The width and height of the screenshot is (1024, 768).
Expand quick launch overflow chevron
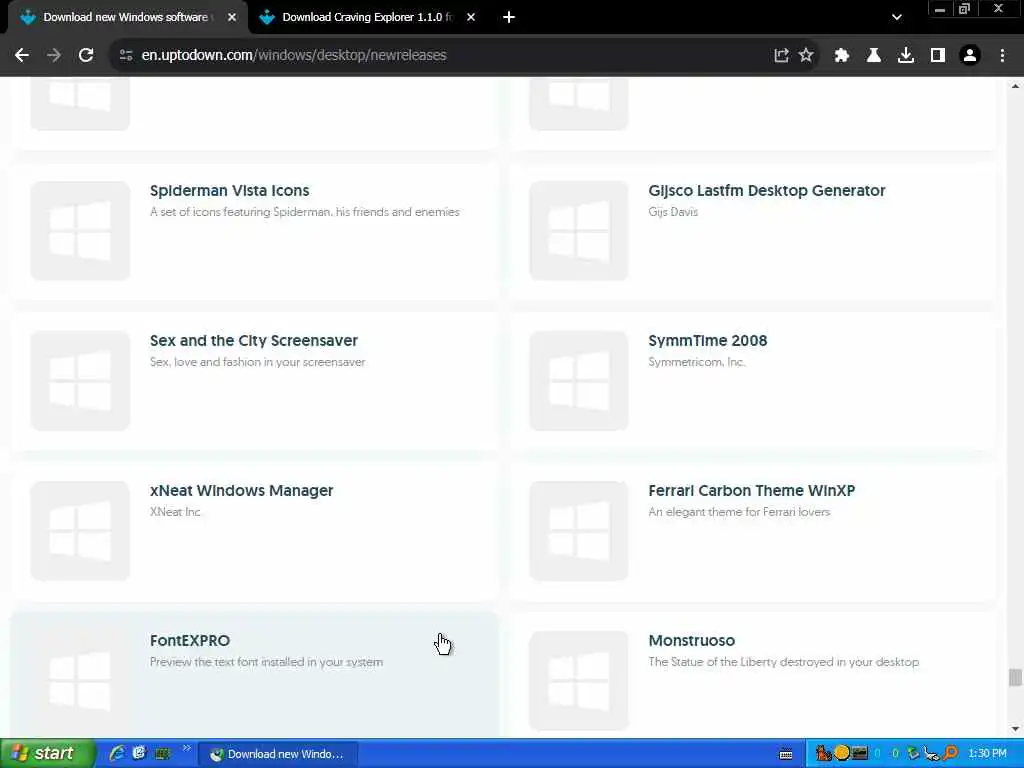pyautogui.click(x=187, y=748)
